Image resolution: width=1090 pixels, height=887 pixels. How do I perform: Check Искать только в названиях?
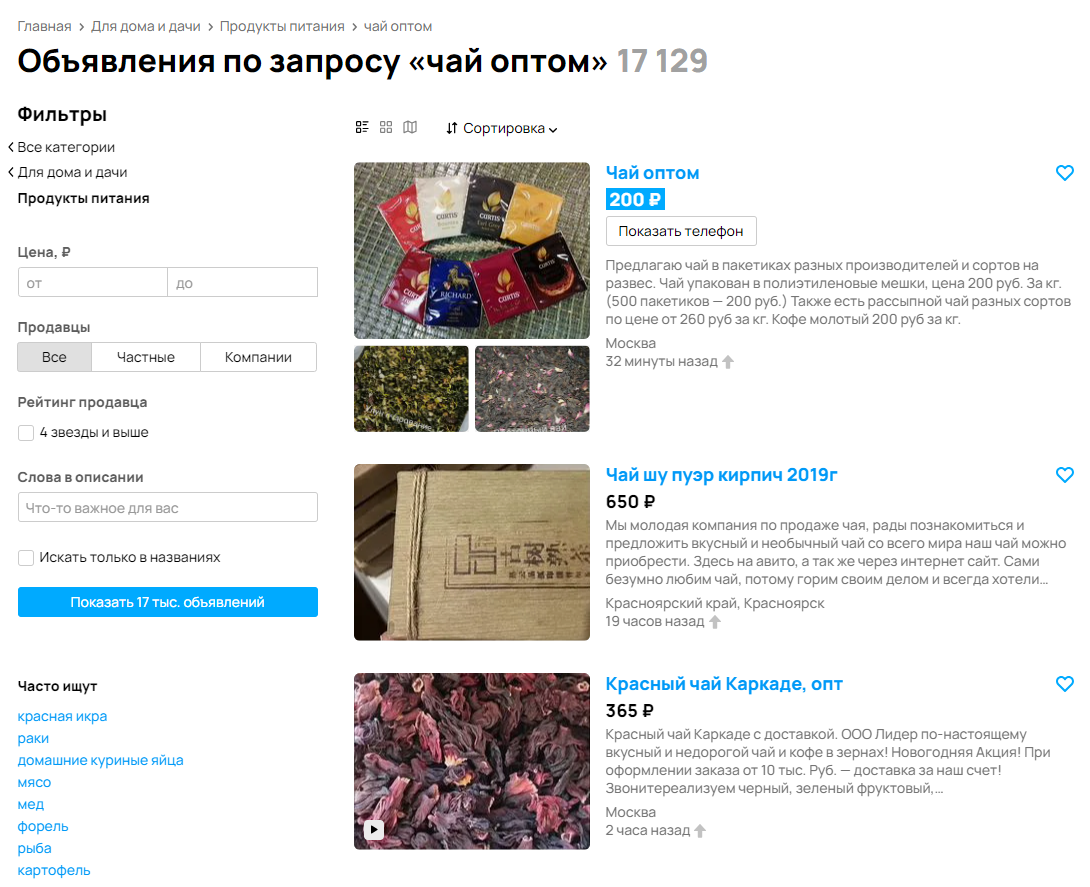(x=26, y=558)
